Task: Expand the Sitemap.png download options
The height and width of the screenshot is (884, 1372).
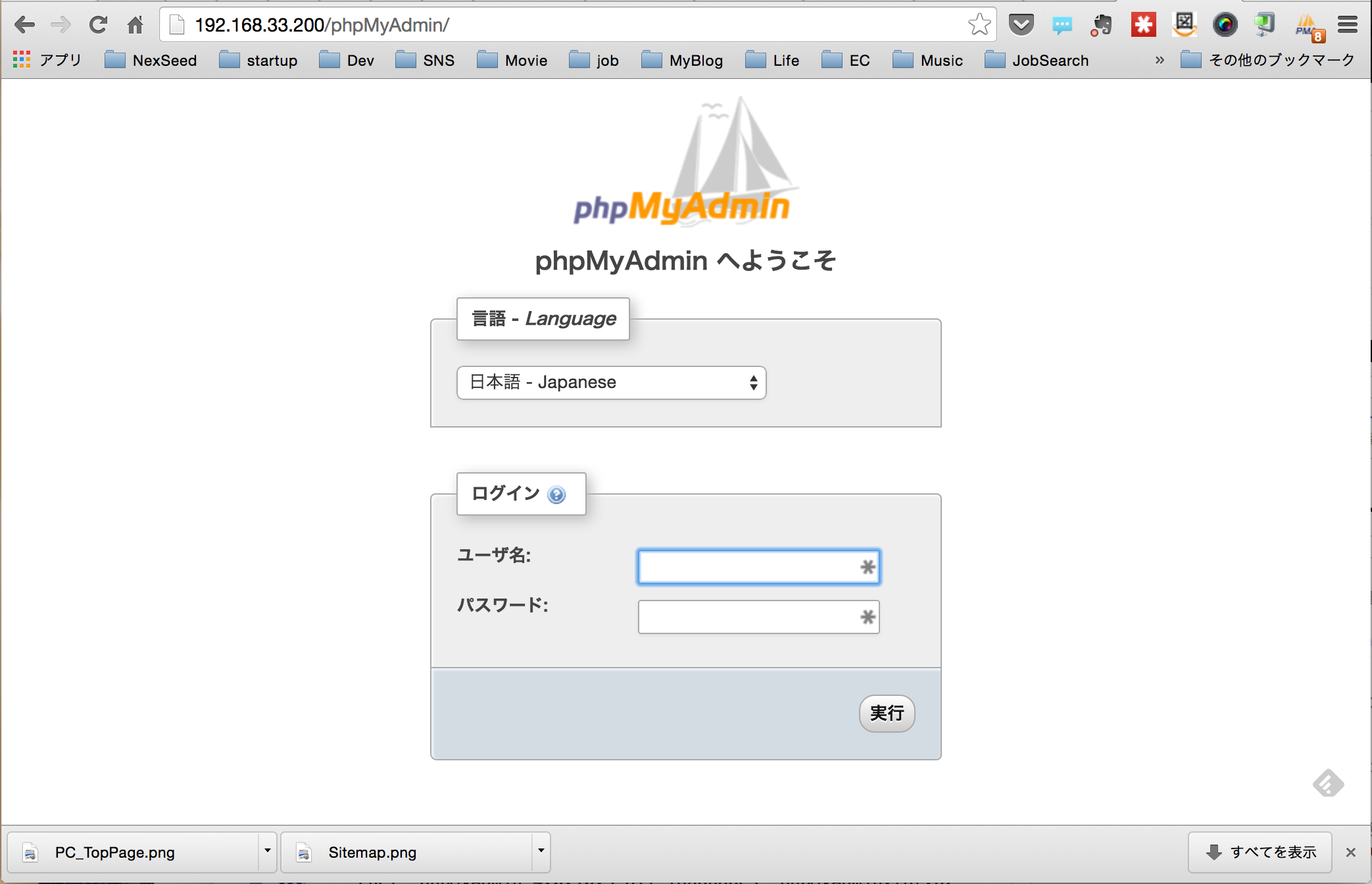Action: [x=539, y=852]
